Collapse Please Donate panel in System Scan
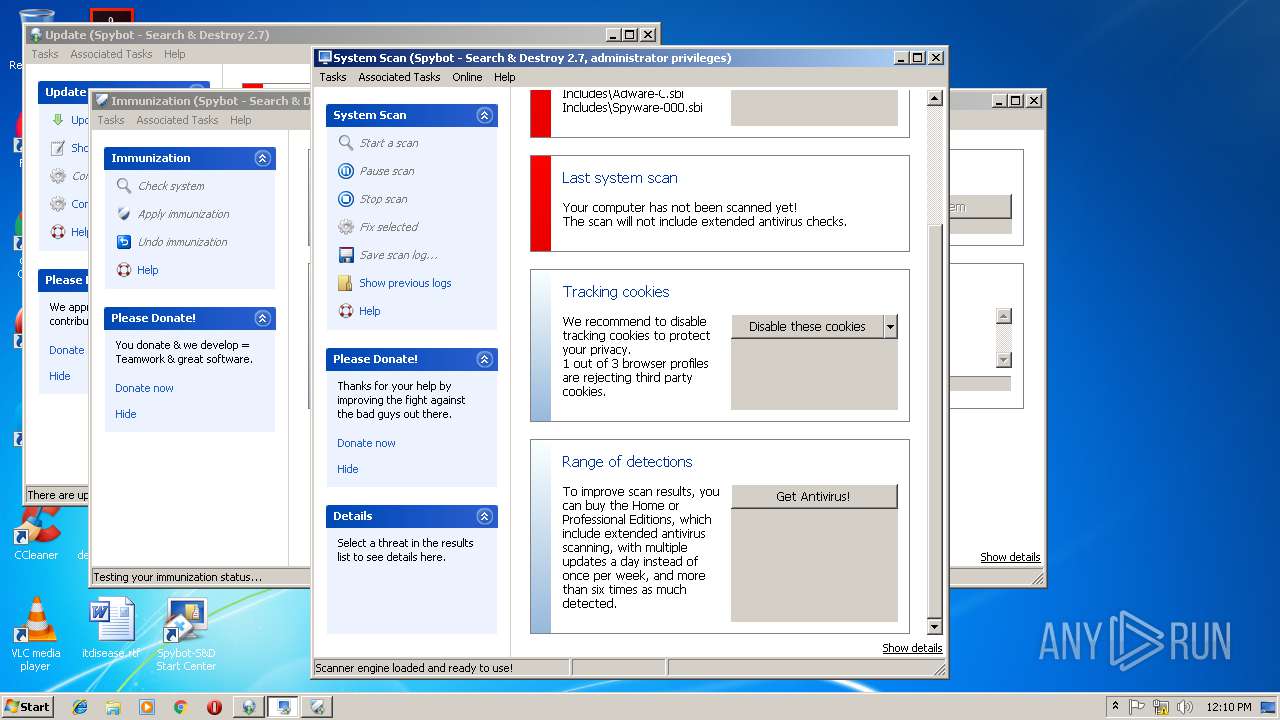1280x720 pixels. point(485,359)
